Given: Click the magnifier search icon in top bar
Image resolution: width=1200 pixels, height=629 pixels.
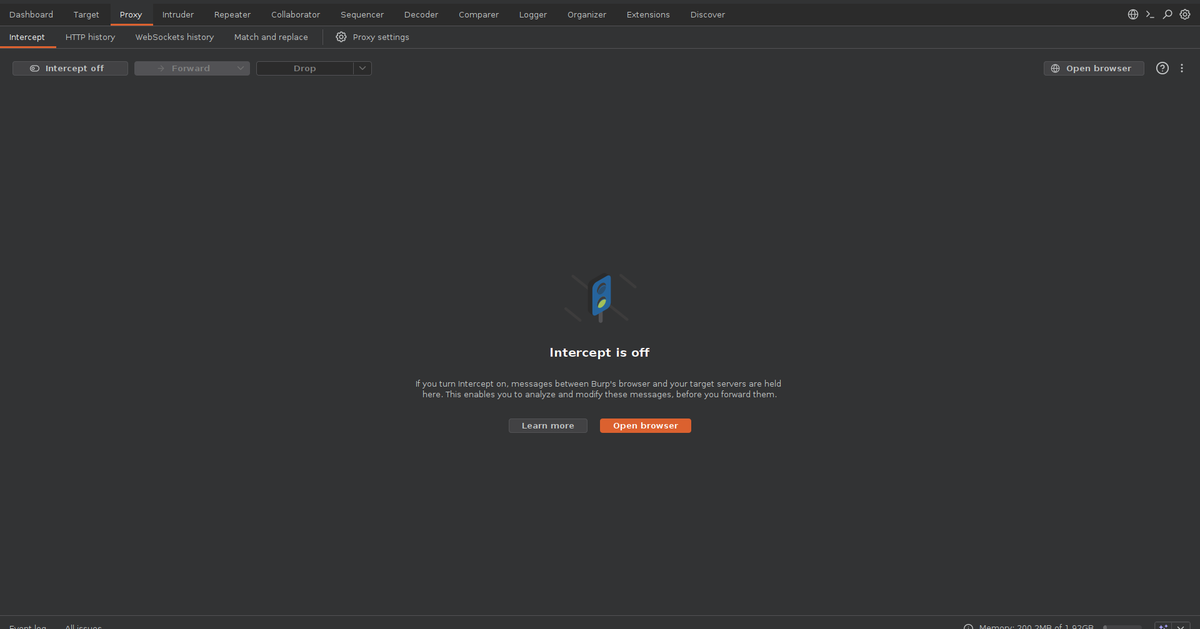Looking at the screenshot, I should [x=1167, y=15].
